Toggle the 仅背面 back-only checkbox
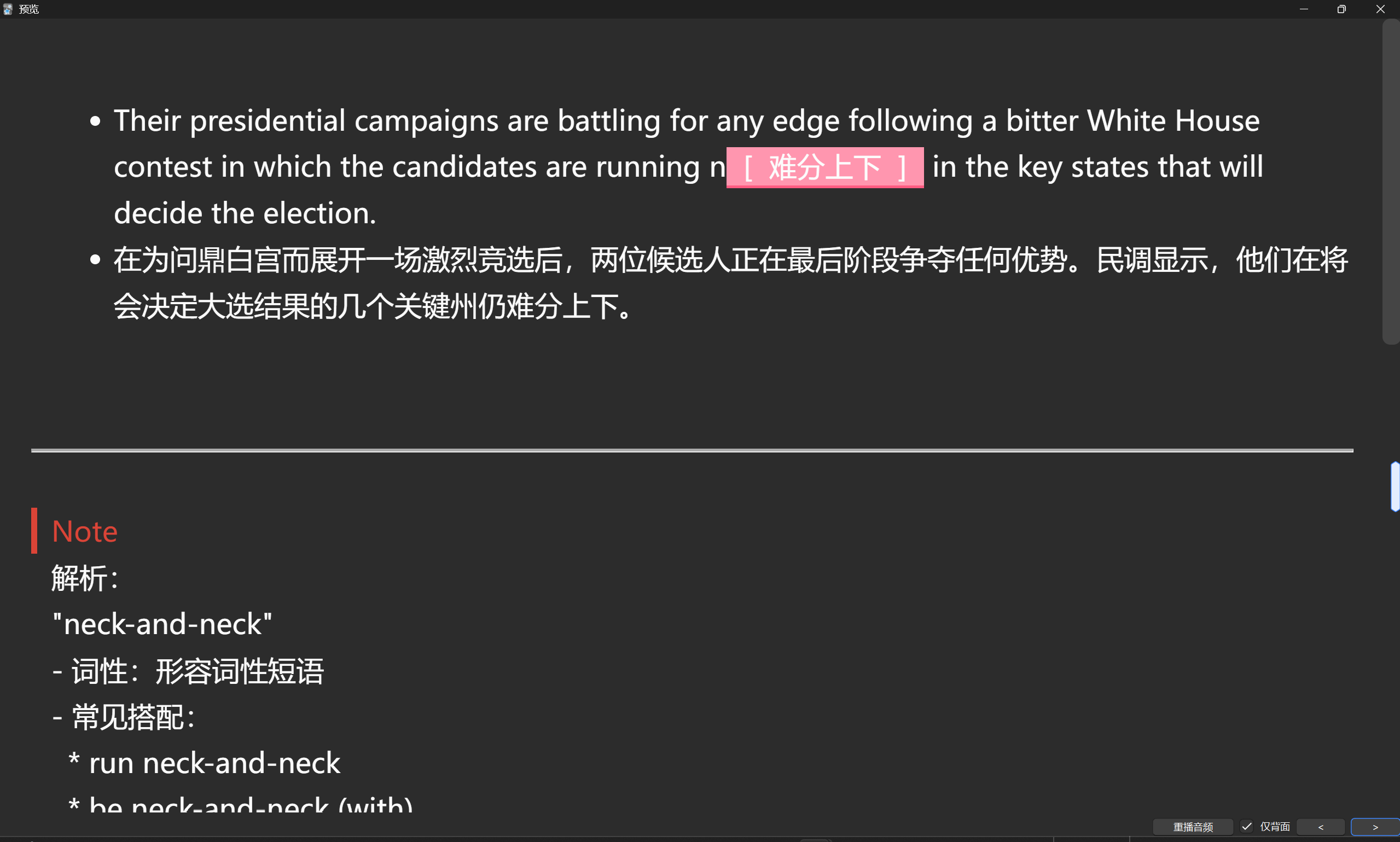Viewport: 1400px width, 842px height. [x=1247, y=827]
